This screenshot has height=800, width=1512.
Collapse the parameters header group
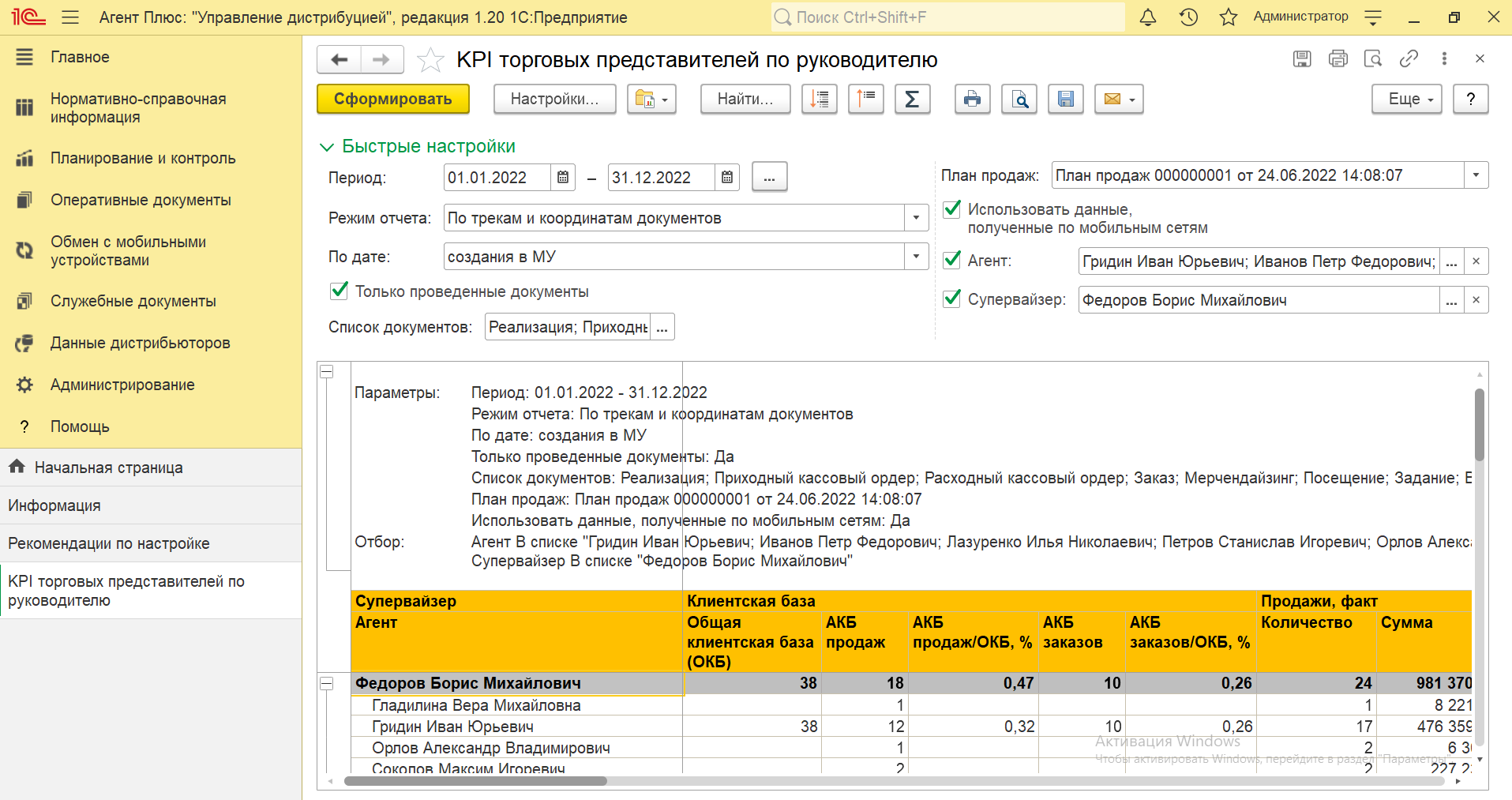(326, 372)
